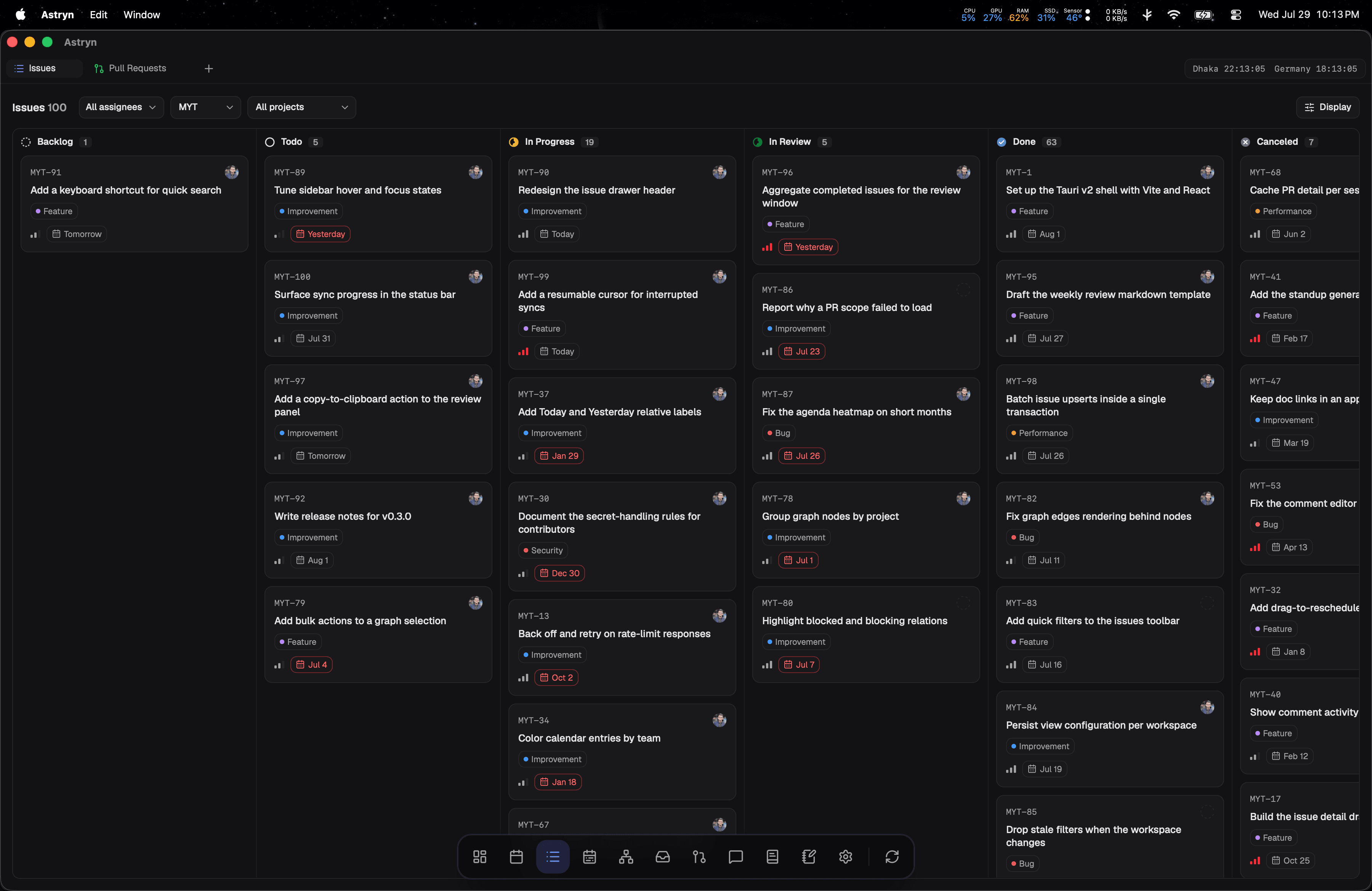Image resolution: width=1372 pixels, height=891 pixels.
Task: Click Tomorrow due date on MYT-91
Action: (77, 234)
